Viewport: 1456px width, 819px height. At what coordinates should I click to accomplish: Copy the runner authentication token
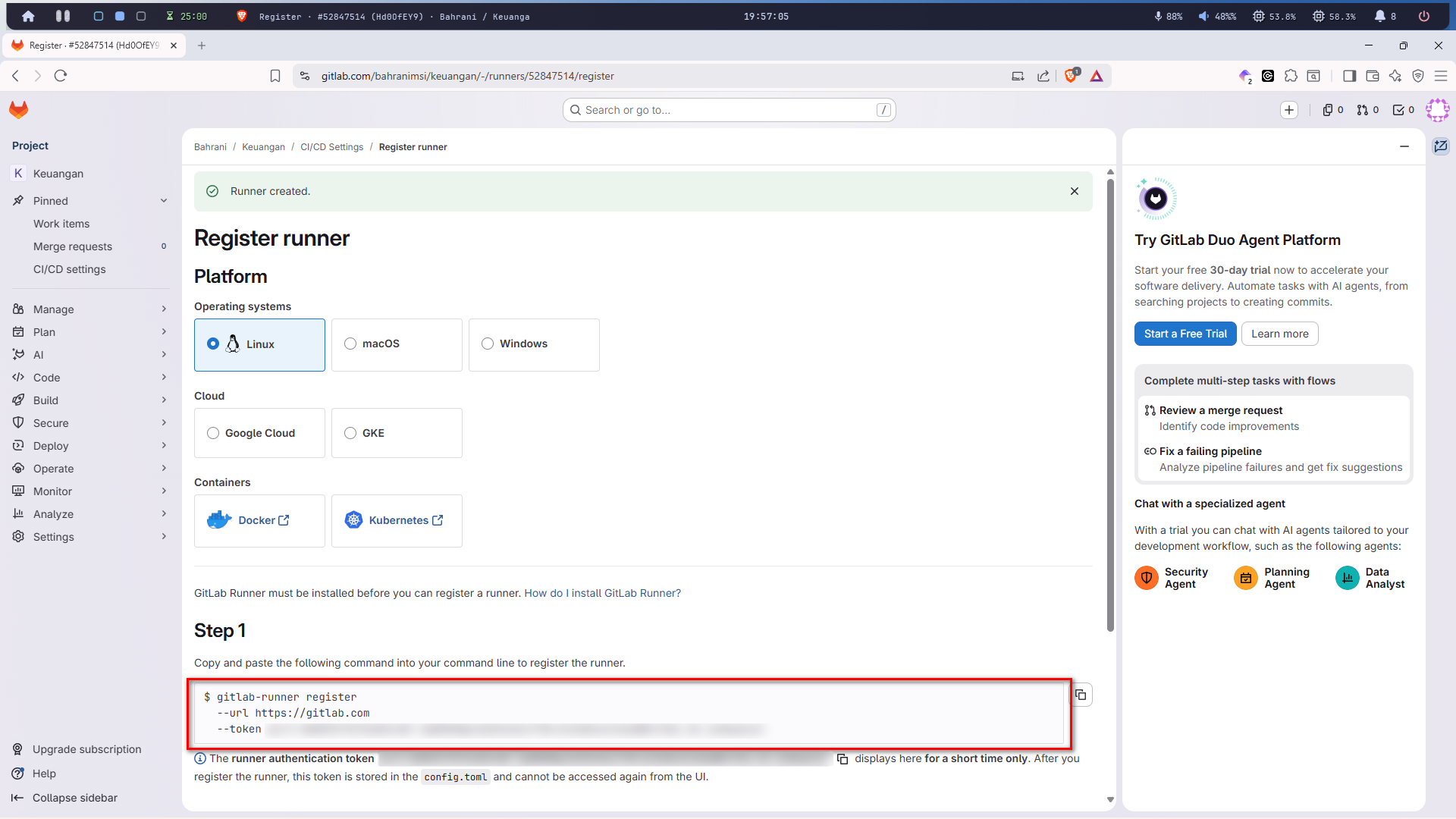tap(842, 759)
